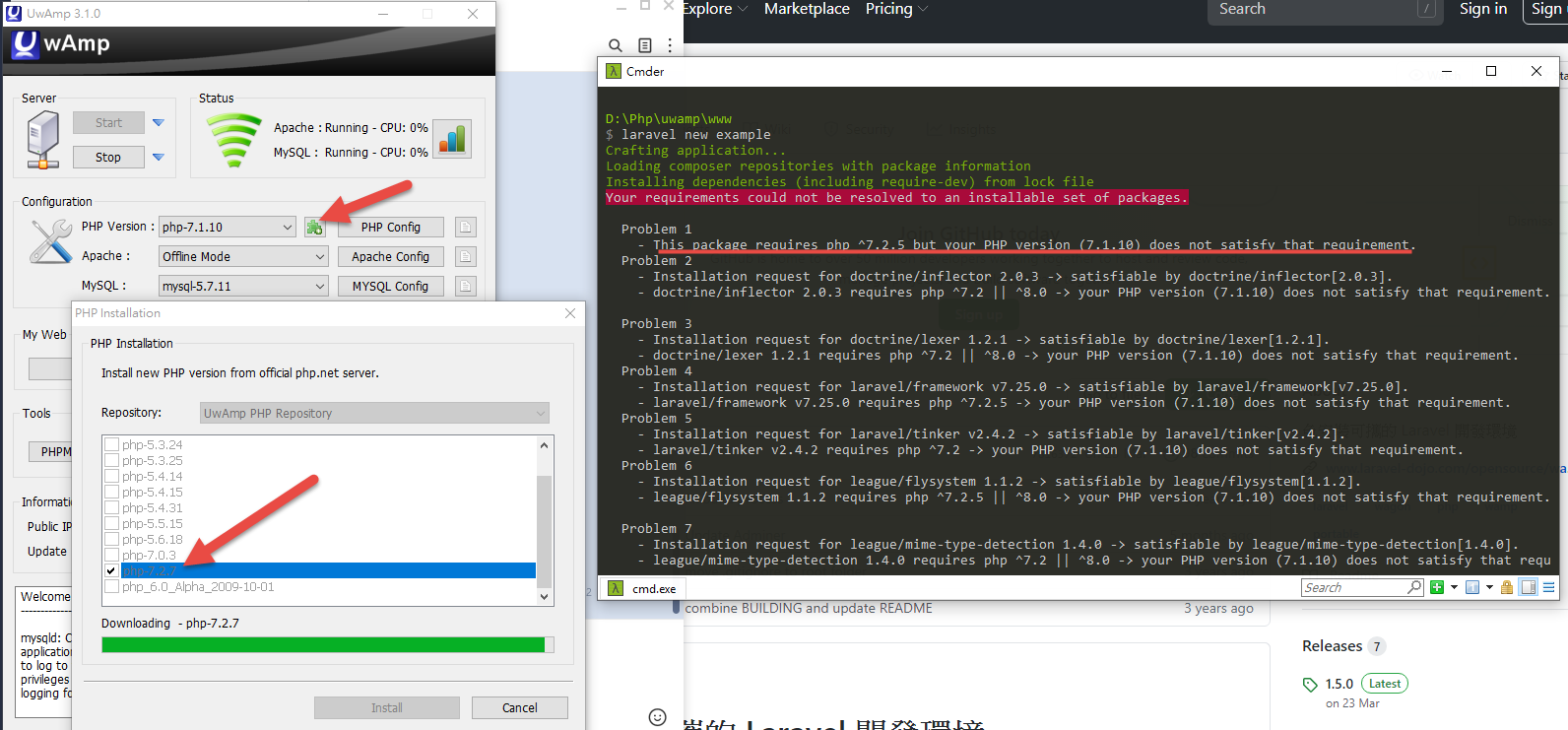The width and height of the screenshot is (1568, 730).
Task: Open the Apache Config button
Action: point(391,257)
